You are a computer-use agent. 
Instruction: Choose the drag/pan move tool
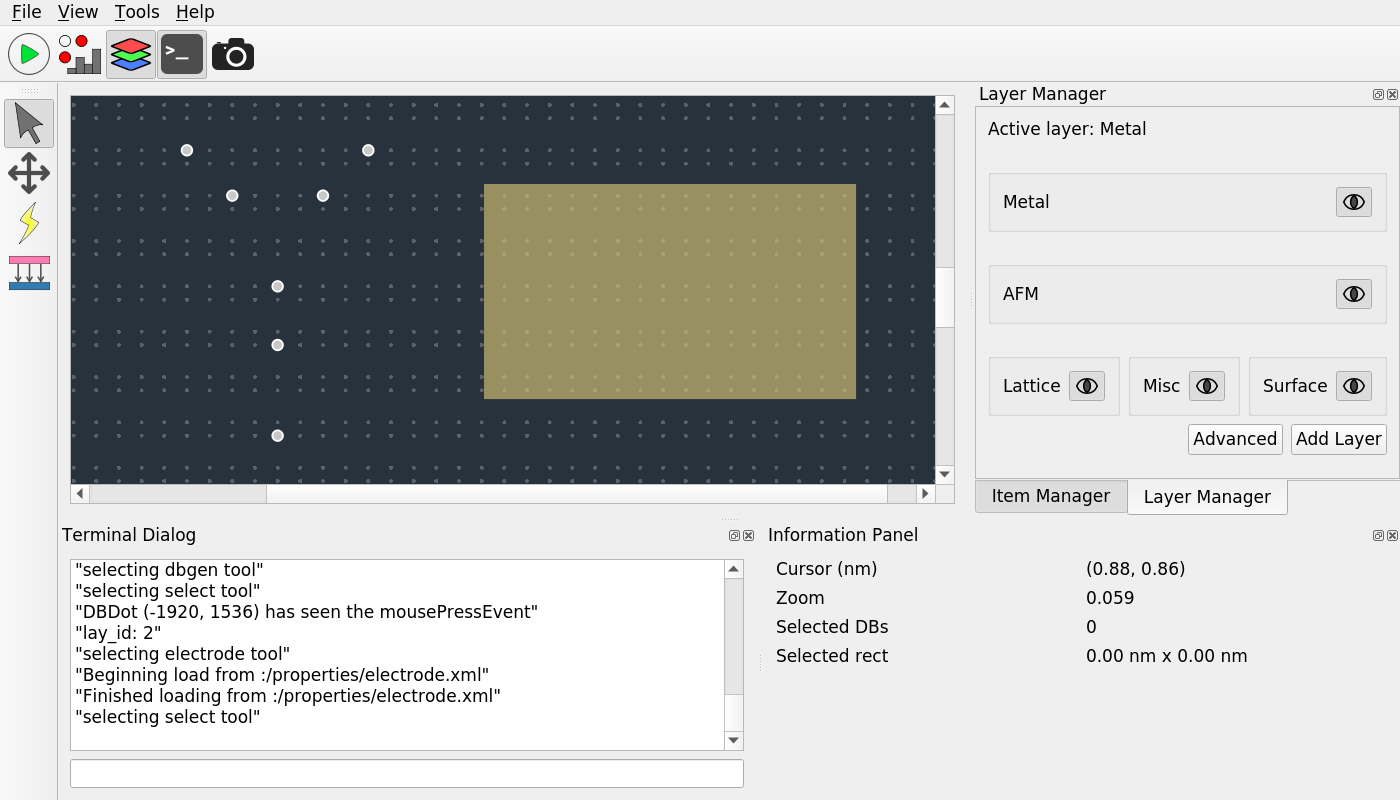coord(29,173)
